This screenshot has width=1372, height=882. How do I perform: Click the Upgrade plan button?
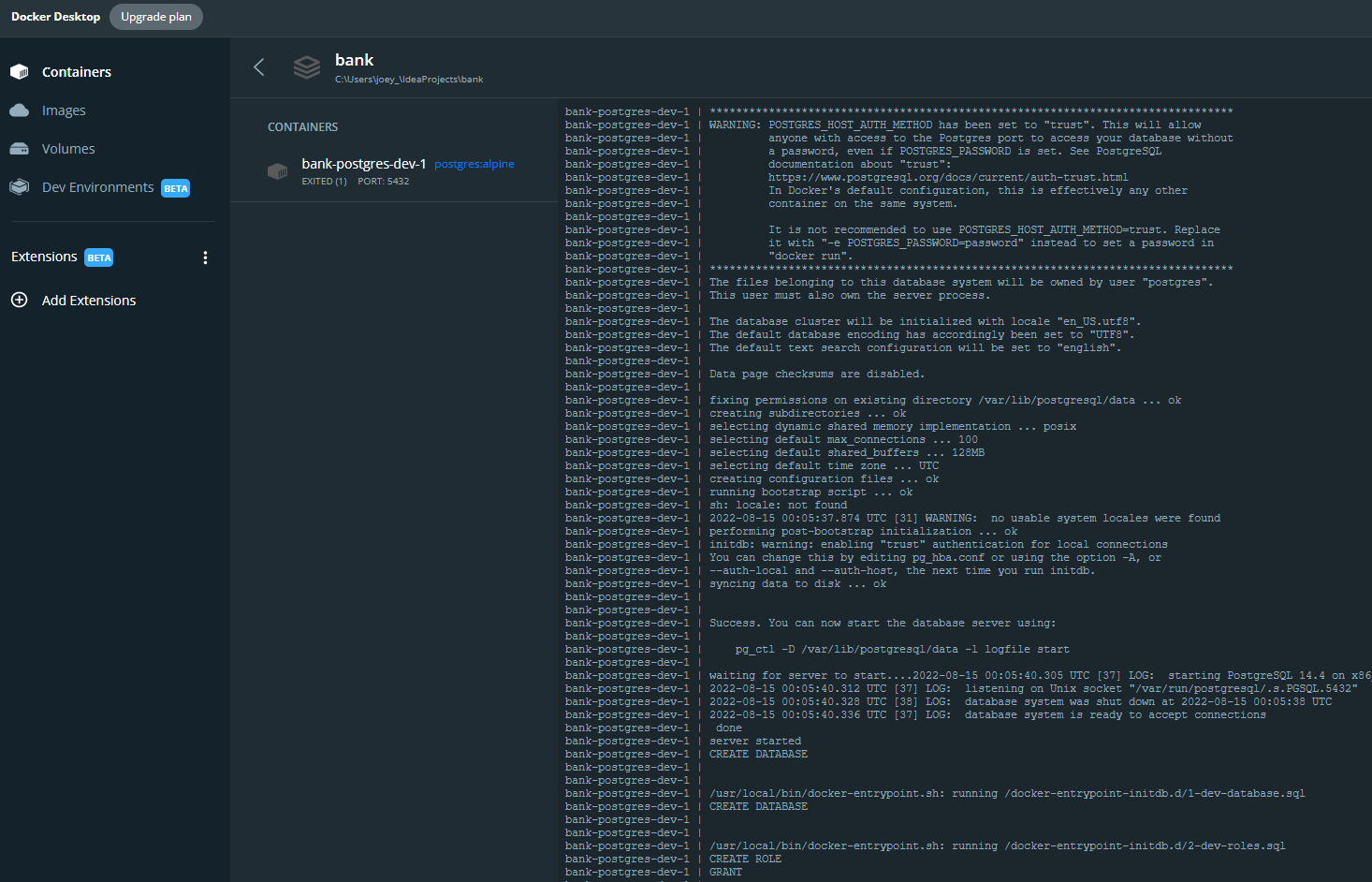(155, 16)
